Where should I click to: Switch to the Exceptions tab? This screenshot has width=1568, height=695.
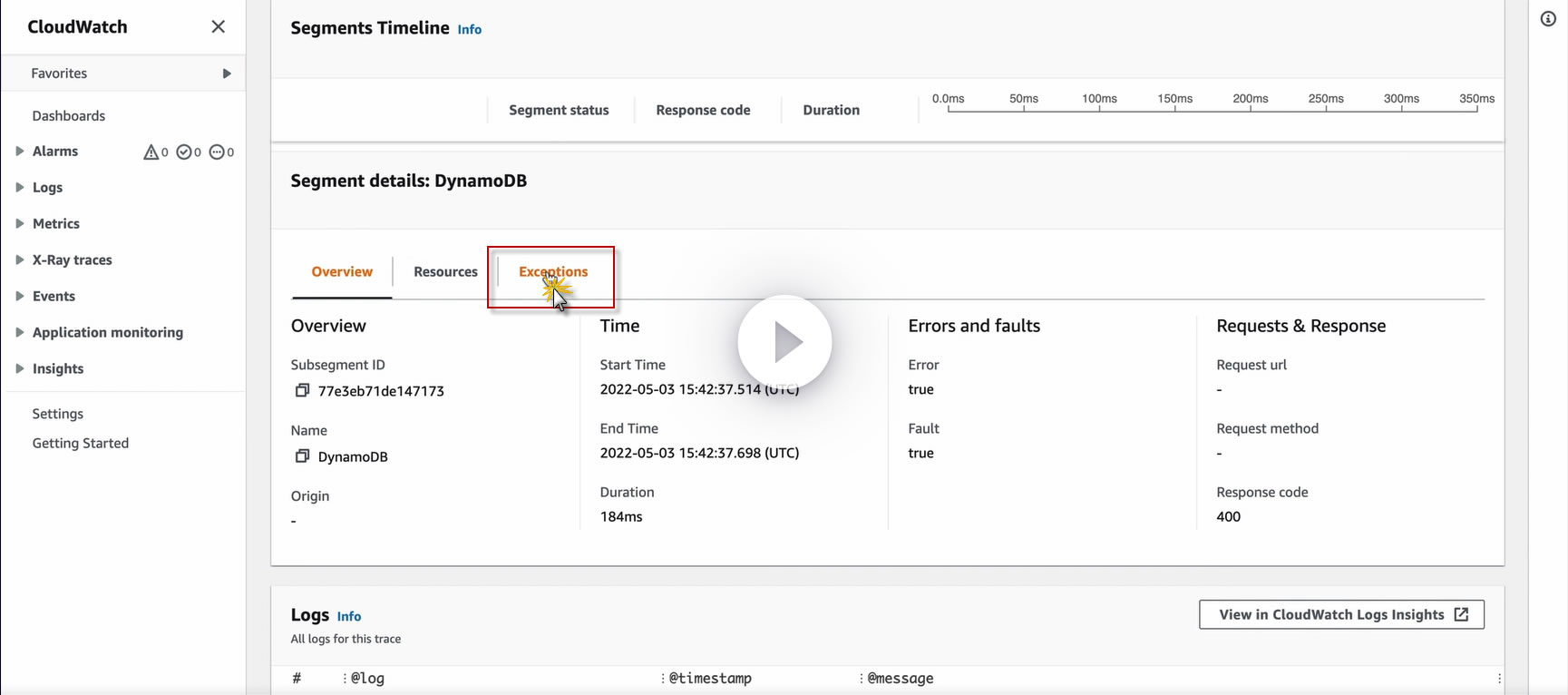coord(553,271)
